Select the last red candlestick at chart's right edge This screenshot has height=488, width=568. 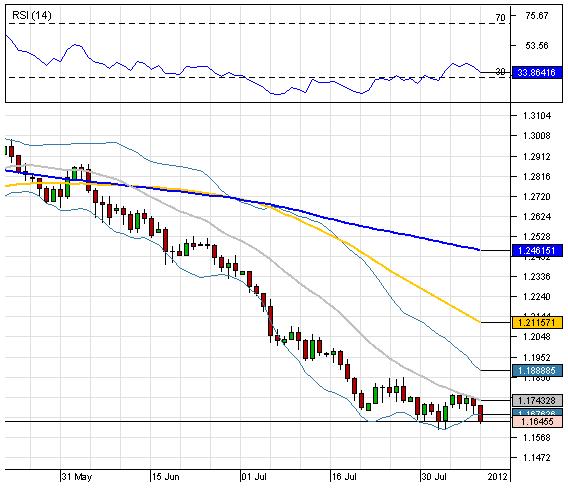[x=481, y=413]
